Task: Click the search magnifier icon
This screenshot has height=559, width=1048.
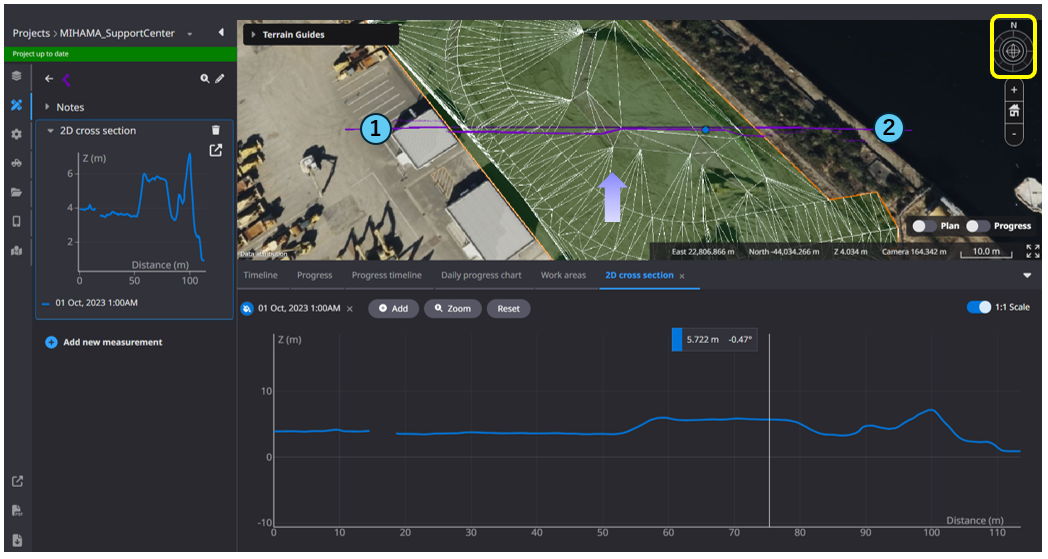Action: point(204,78)
